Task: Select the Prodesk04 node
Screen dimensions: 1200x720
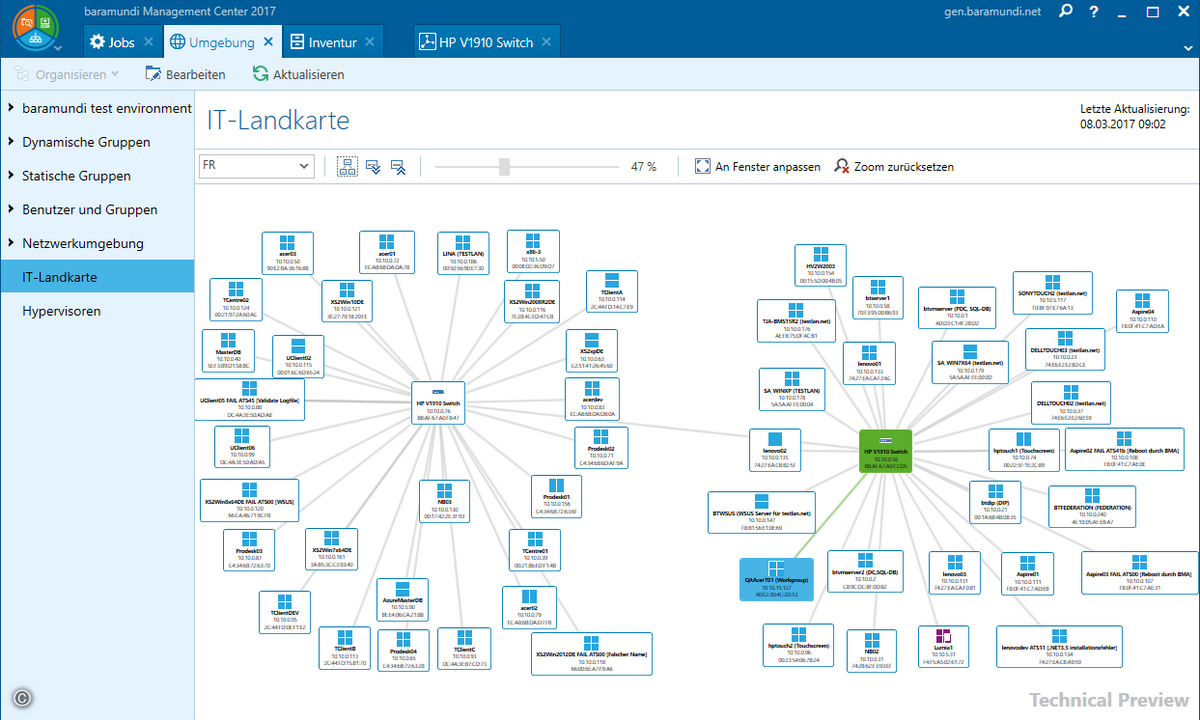Action: tap(404, 649)
